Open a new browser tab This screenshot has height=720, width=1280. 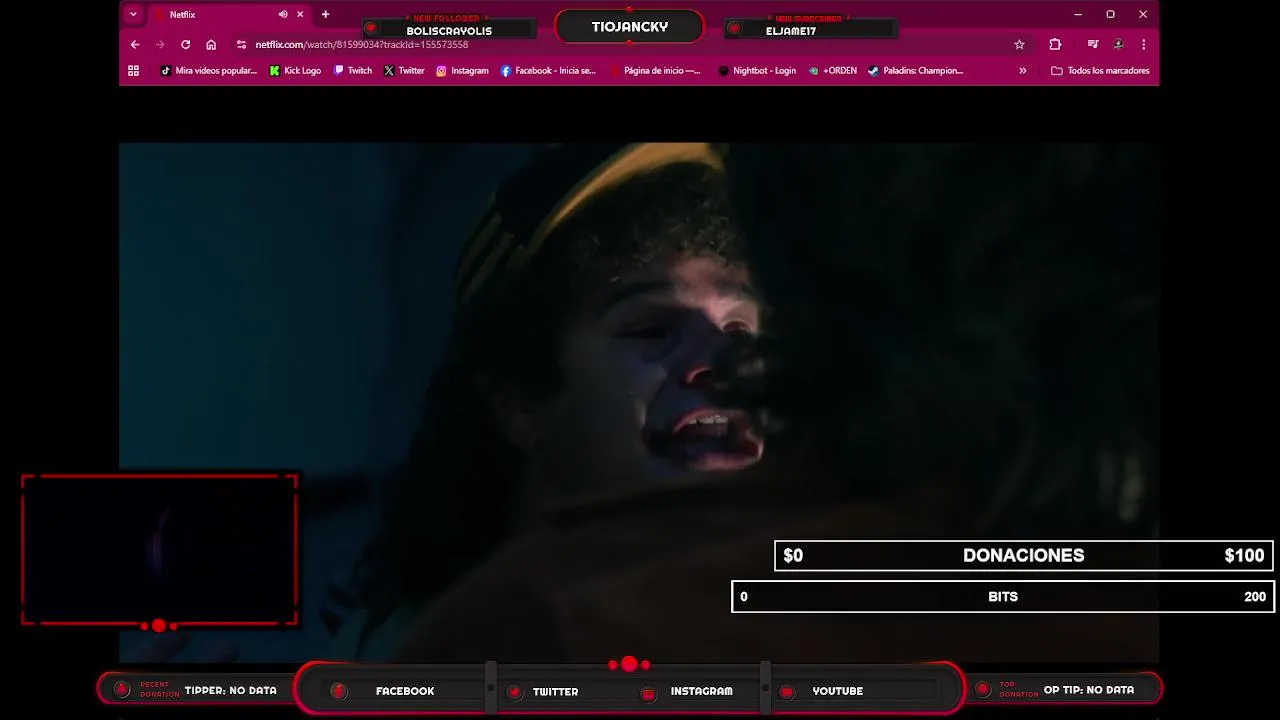click(325, 15)
